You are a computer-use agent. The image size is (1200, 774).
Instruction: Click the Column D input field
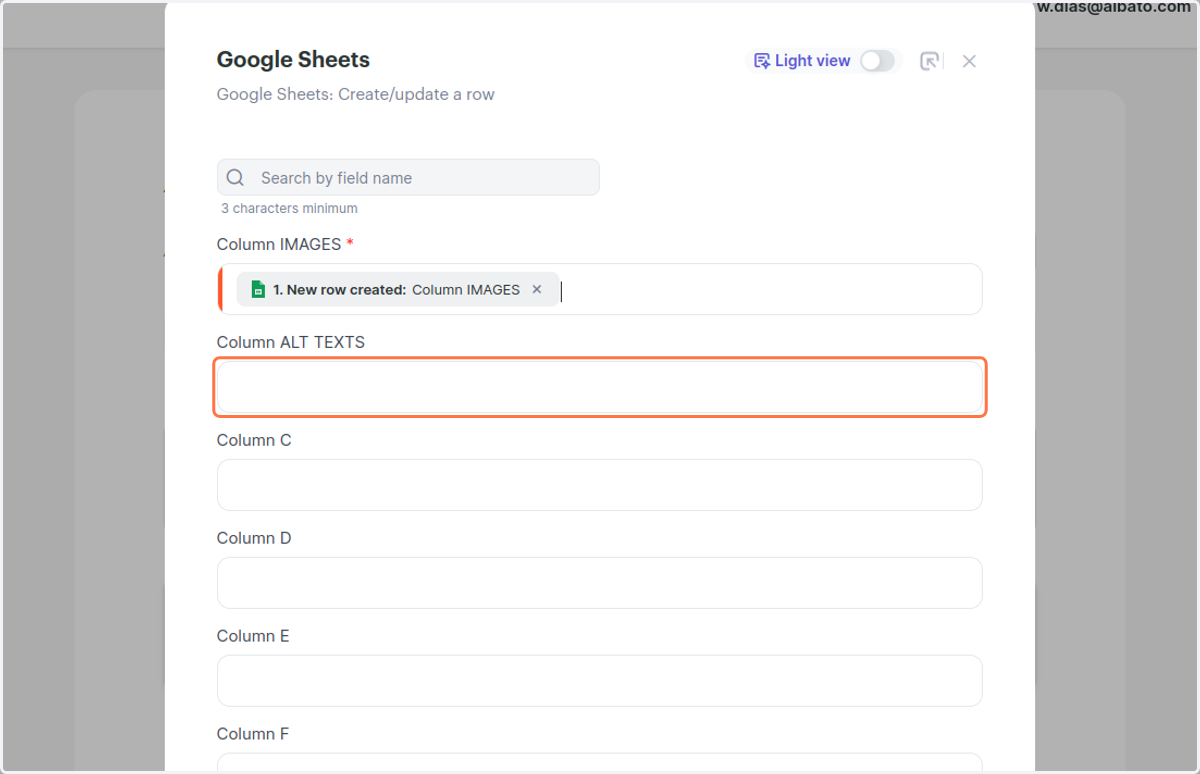pos(600,583)
